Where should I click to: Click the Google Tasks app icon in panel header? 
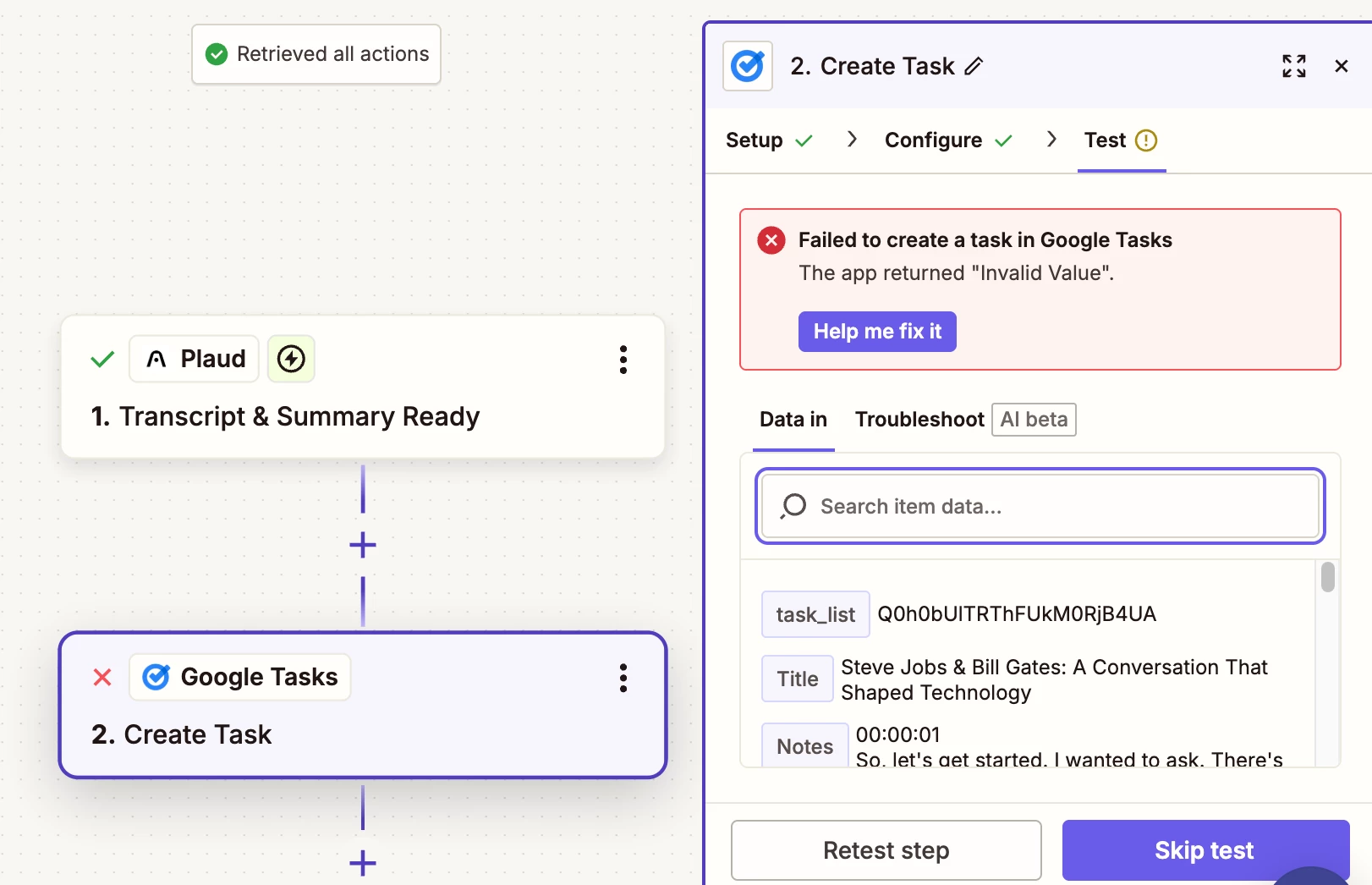[748, 66]
